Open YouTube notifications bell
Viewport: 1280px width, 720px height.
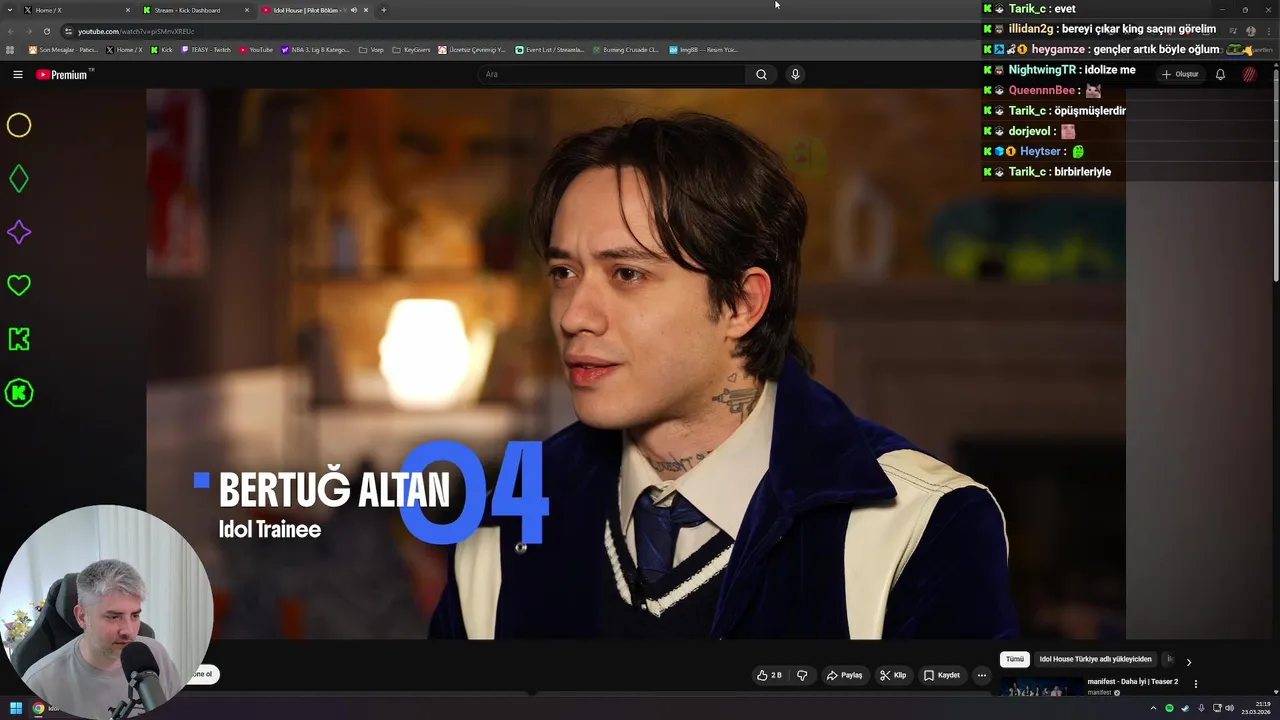coord(1220,74)
